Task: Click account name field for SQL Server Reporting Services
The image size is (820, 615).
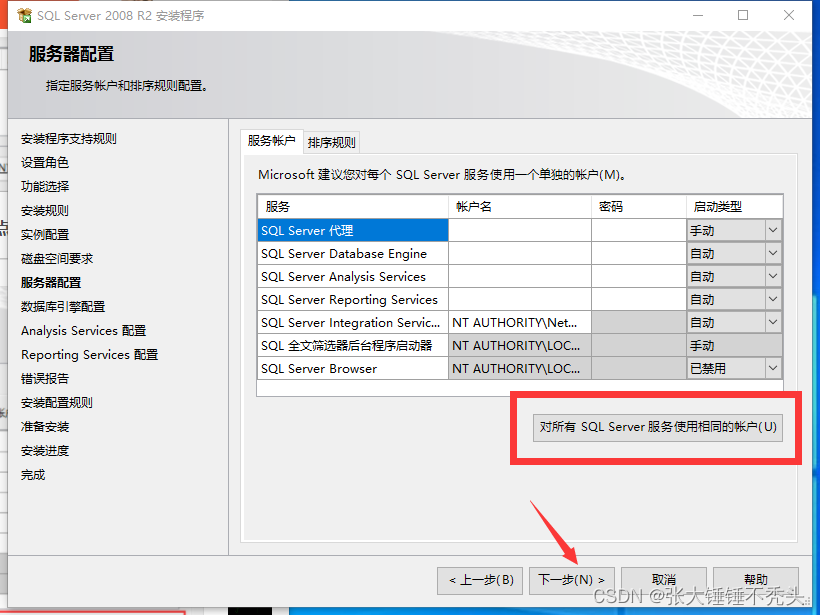Action: coord(520,299)
